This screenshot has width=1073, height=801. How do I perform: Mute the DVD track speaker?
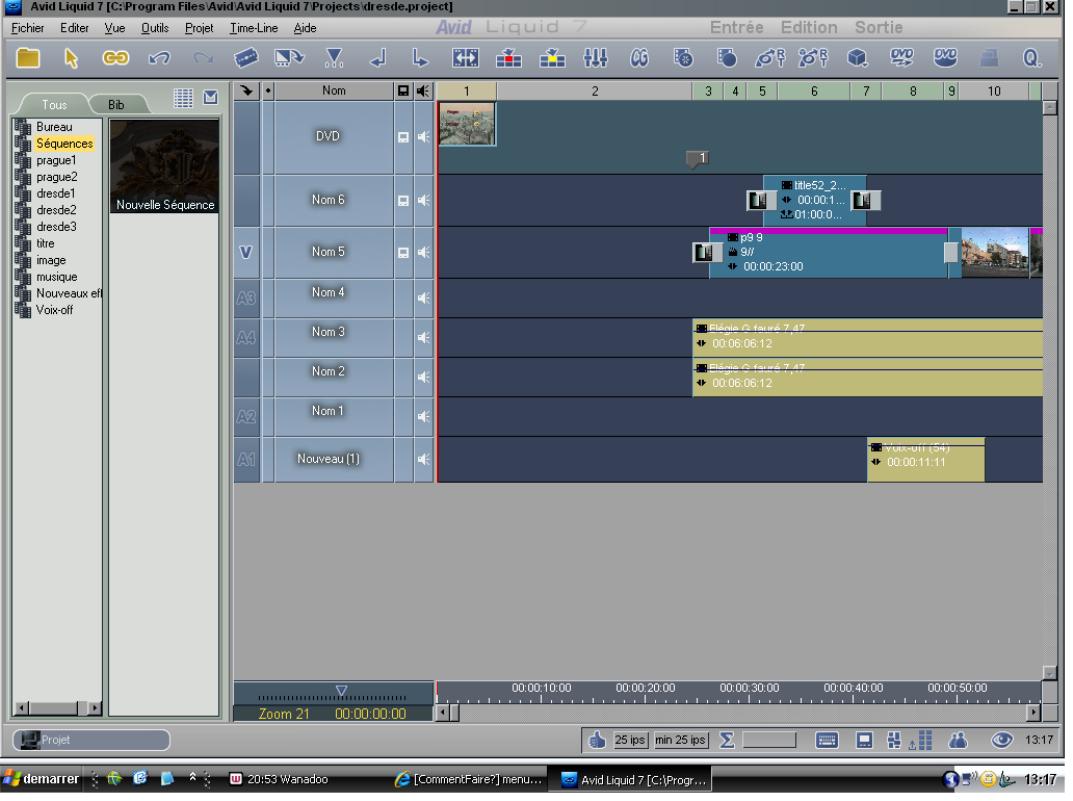click(424, 137)
